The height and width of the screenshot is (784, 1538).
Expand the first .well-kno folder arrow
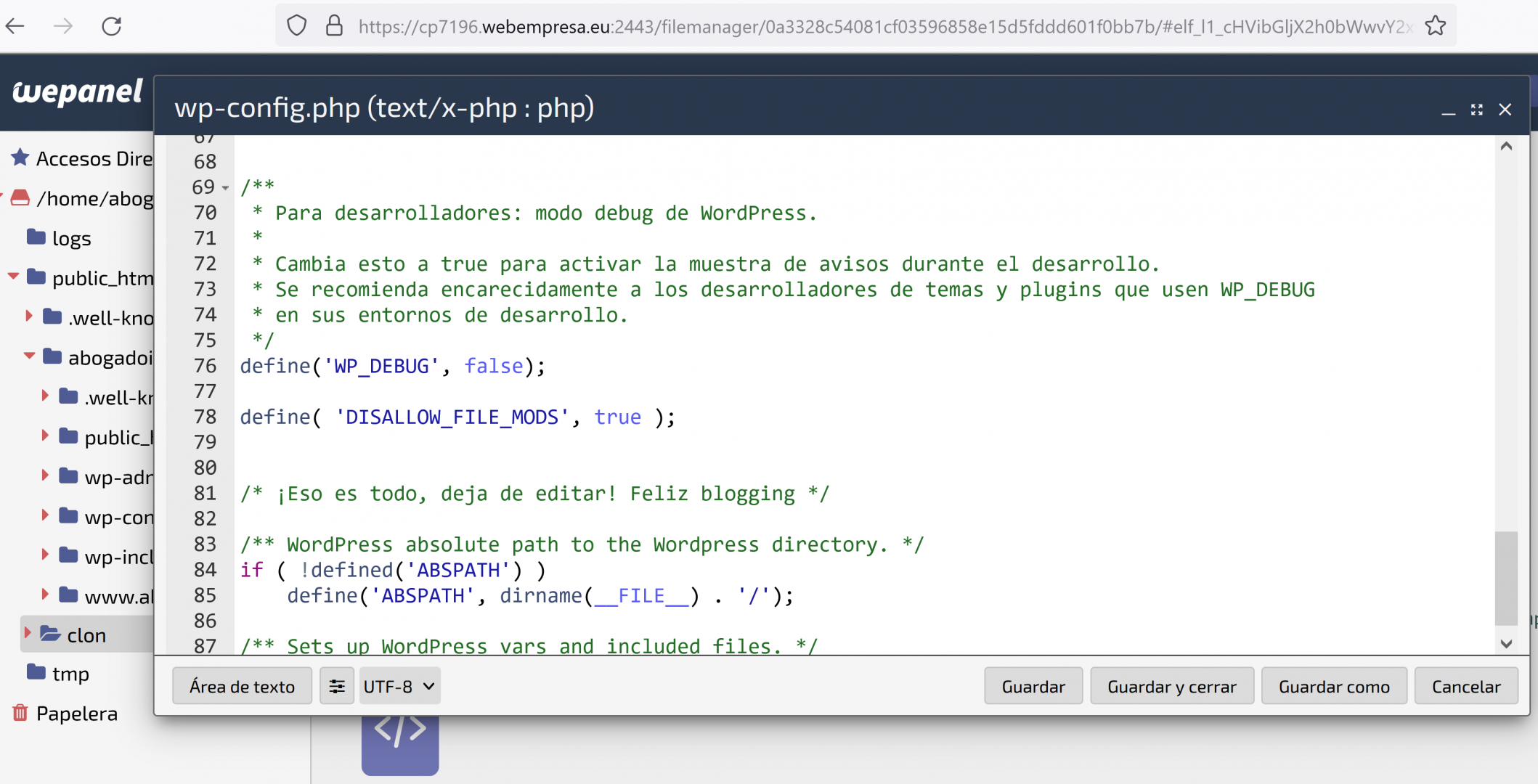click(x=29, y=317)
